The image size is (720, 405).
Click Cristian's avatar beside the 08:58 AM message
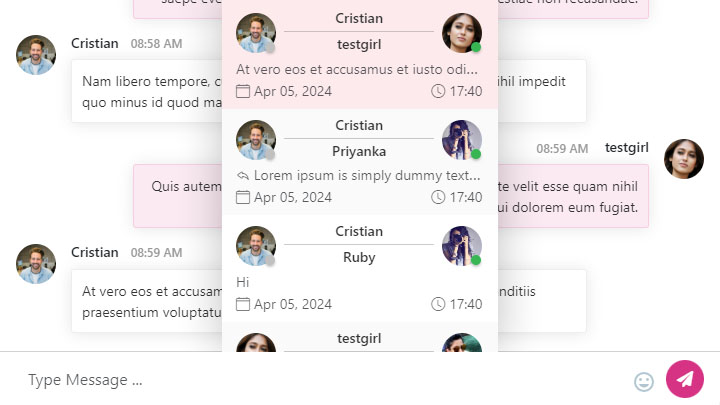click(x=36, y=55)
